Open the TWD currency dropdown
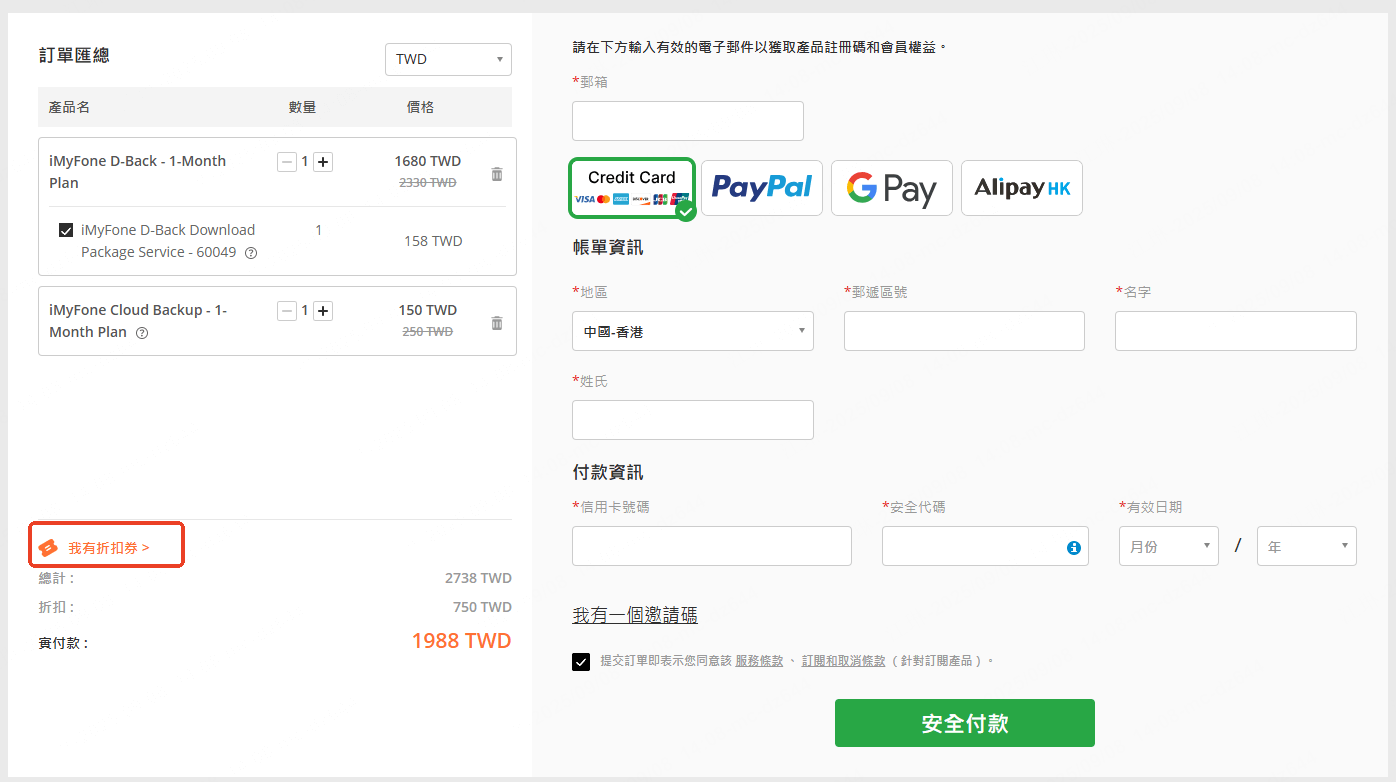Viewport: 1396px width, 782px height. [448, 59]
